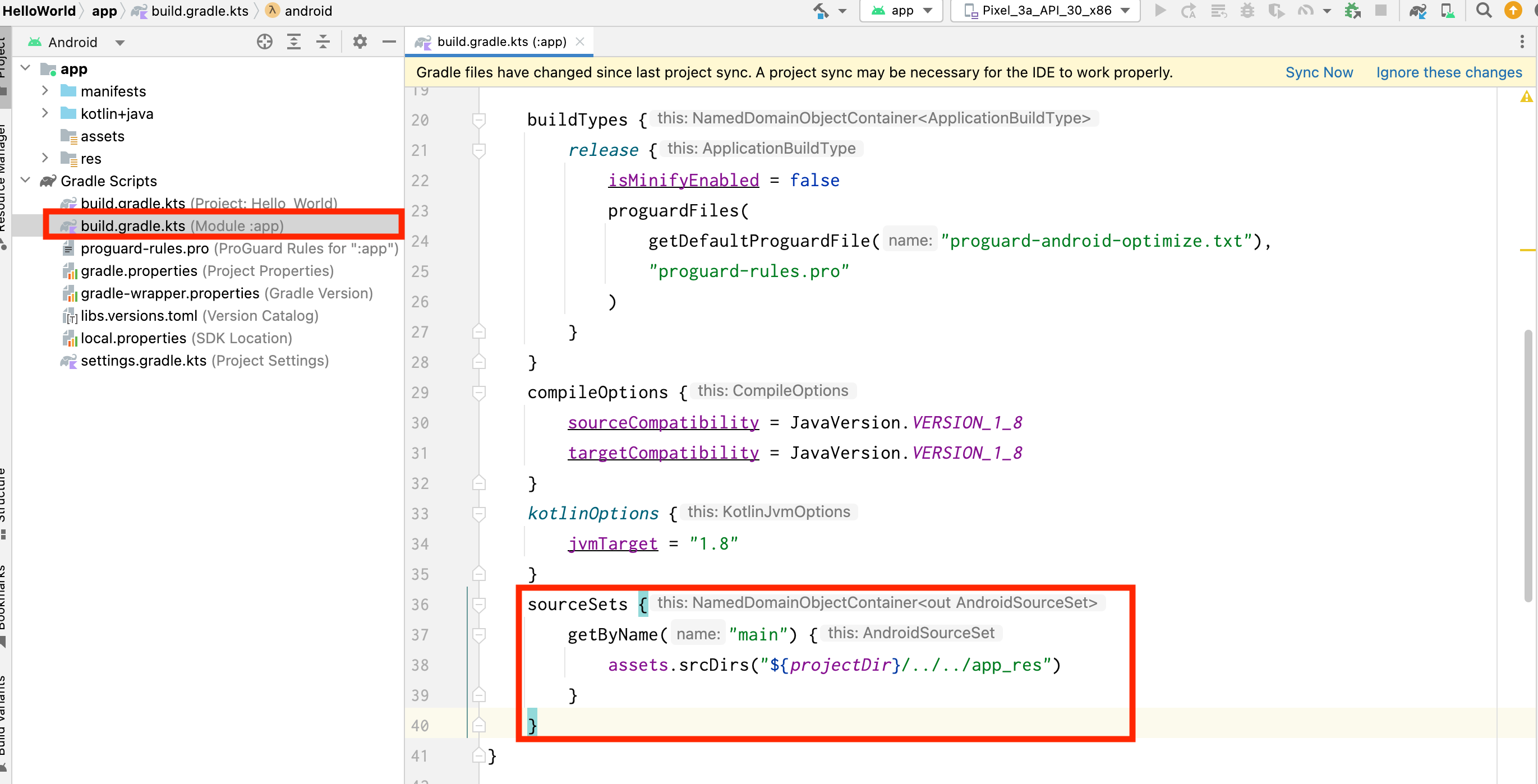1538x784 pixels.
Task: Open the Project panel gear options
Action: tap(360, 42)
